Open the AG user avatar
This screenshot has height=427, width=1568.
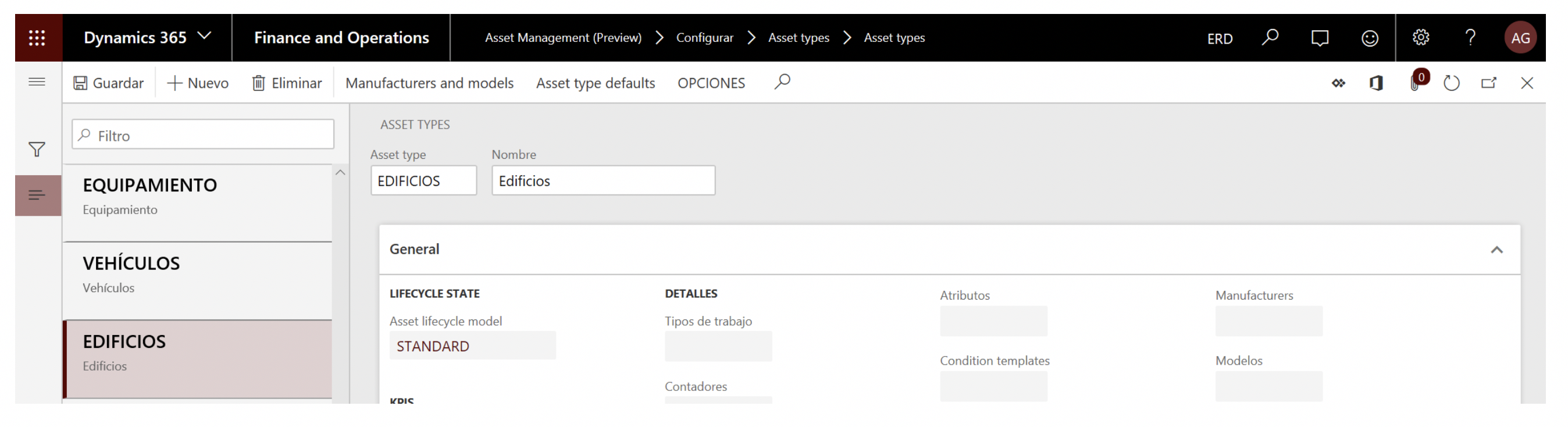pyautogui.click(x=1520, y=38)
